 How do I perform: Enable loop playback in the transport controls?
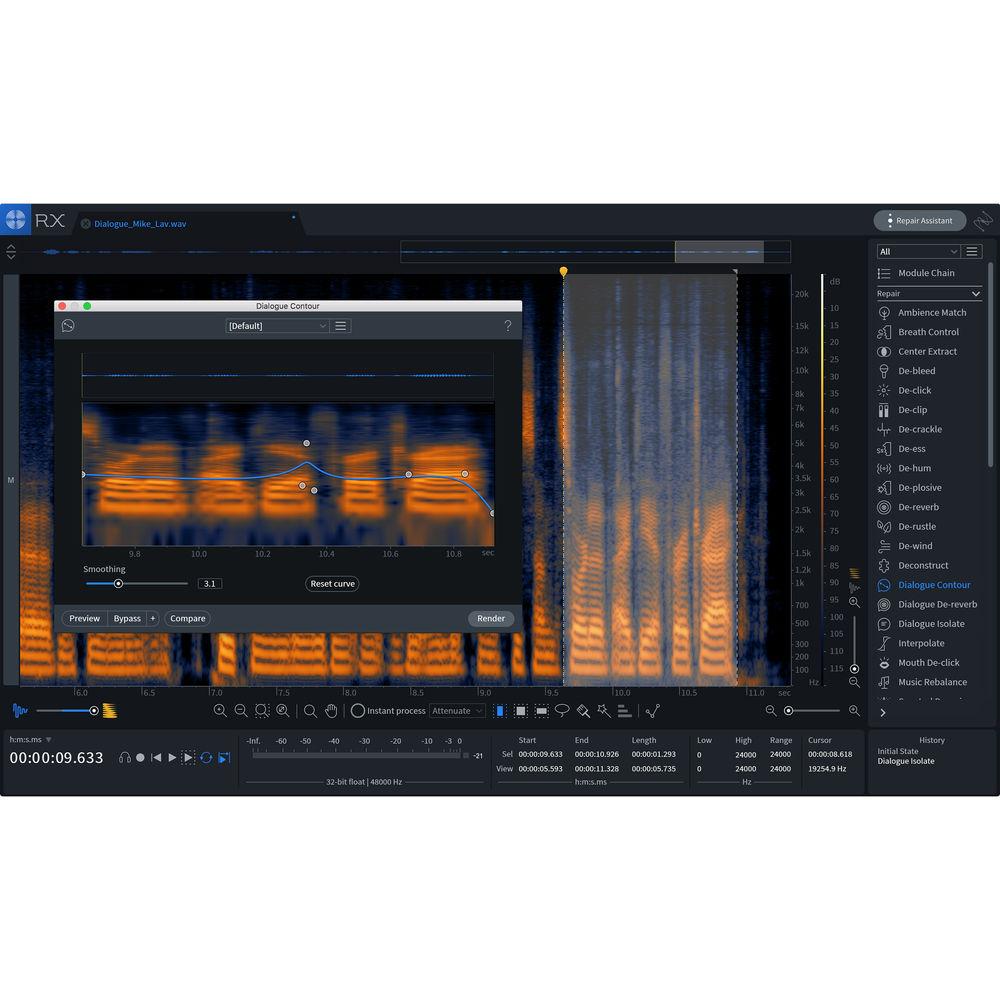coord(206,758)
